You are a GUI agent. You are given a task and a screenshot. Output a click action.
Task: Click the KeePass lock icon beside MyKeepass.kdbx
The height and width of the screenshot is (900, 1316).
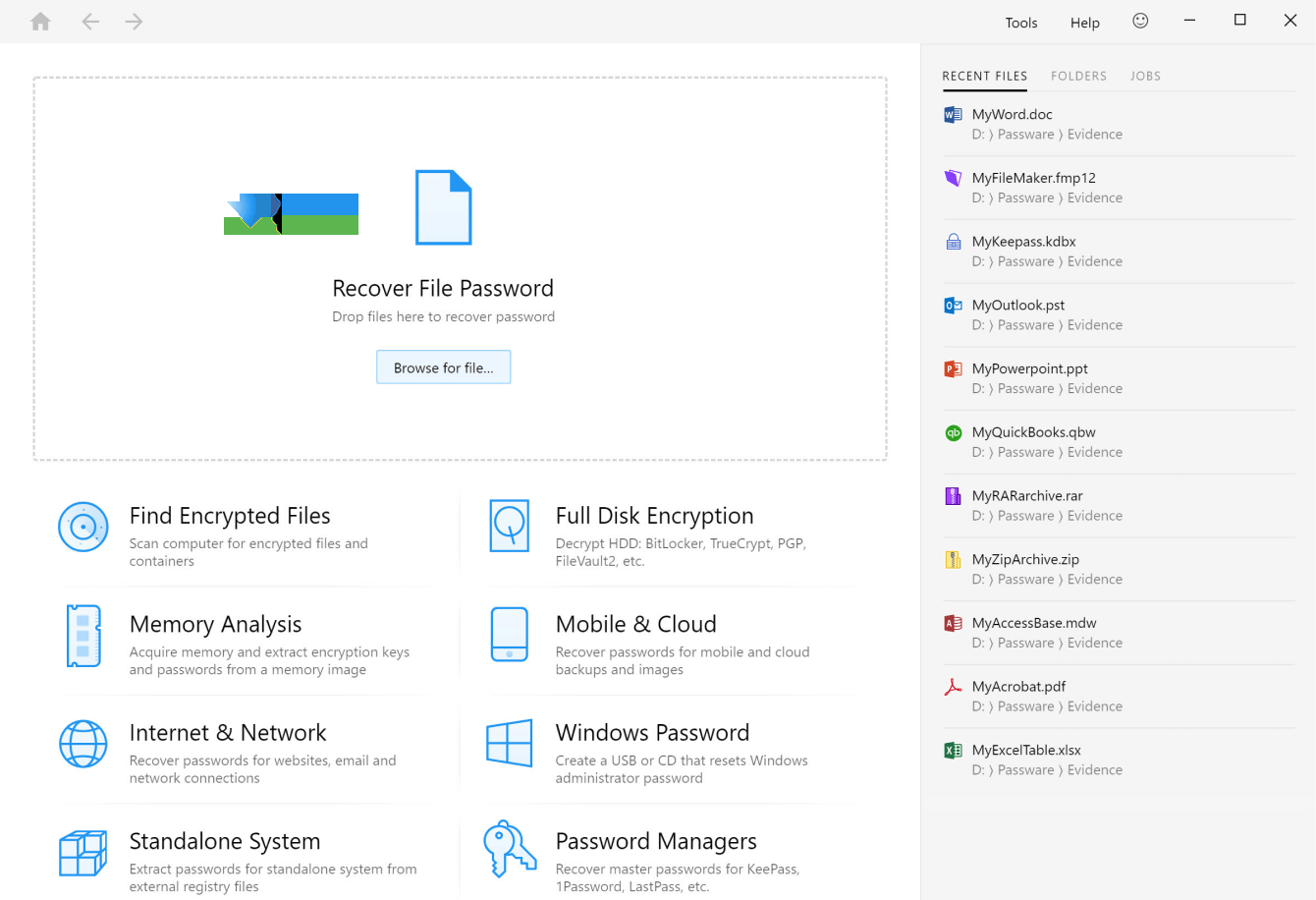coord(953,242)
